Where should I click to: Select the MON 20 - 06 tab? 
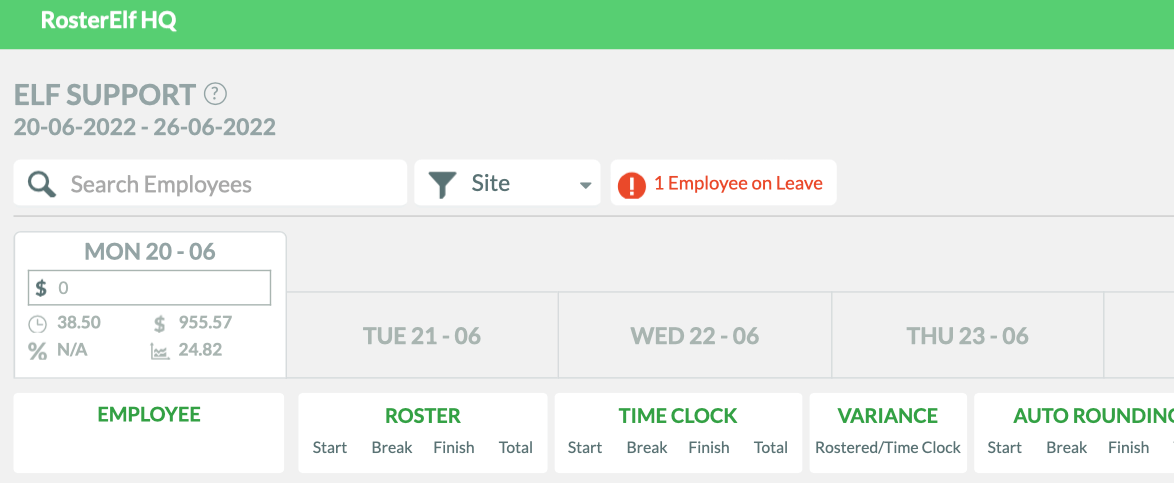tap(150, 252)
